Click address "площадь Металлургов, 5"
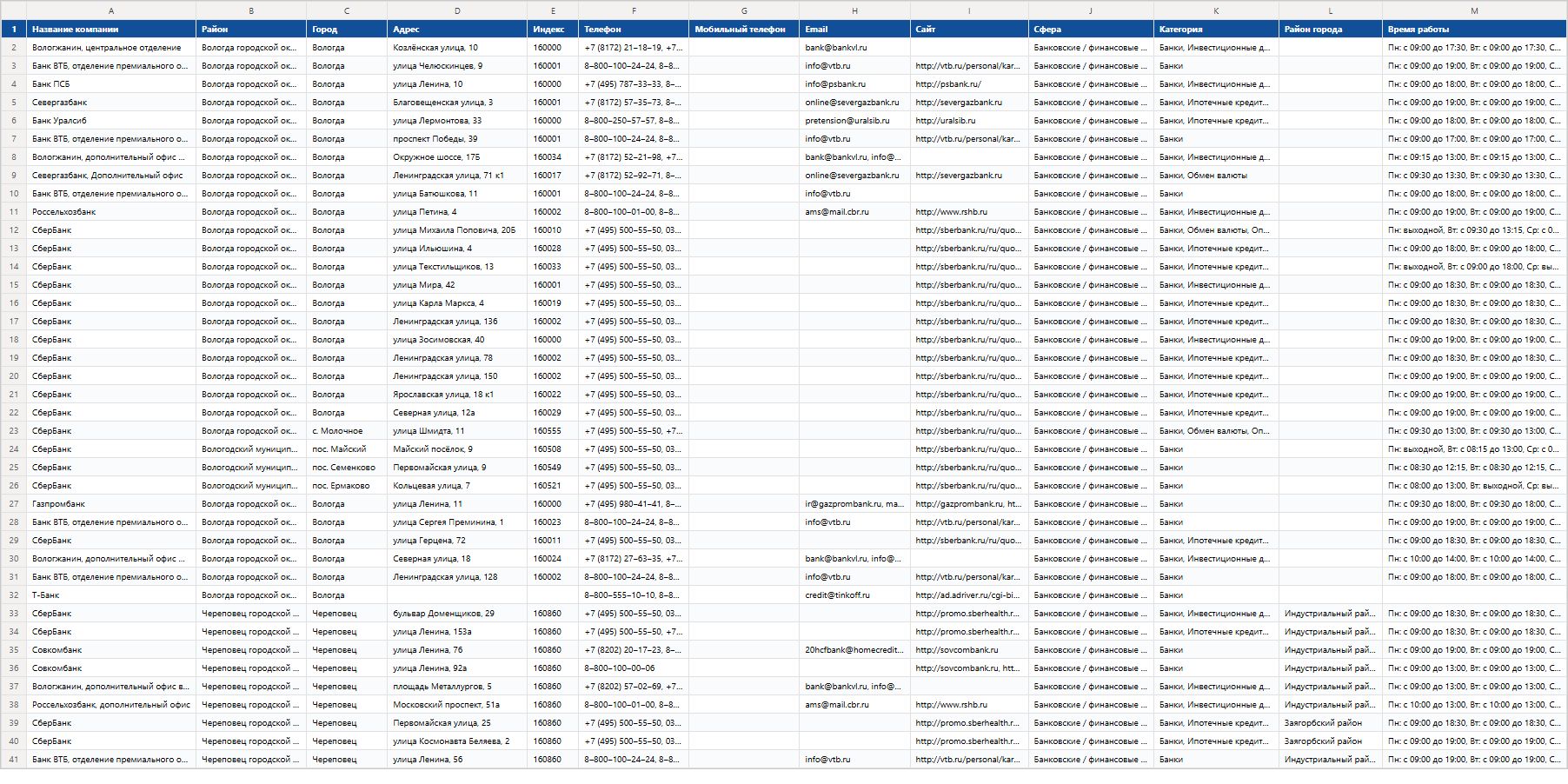This screenshot has height=784, width=1568. [457, 687]
